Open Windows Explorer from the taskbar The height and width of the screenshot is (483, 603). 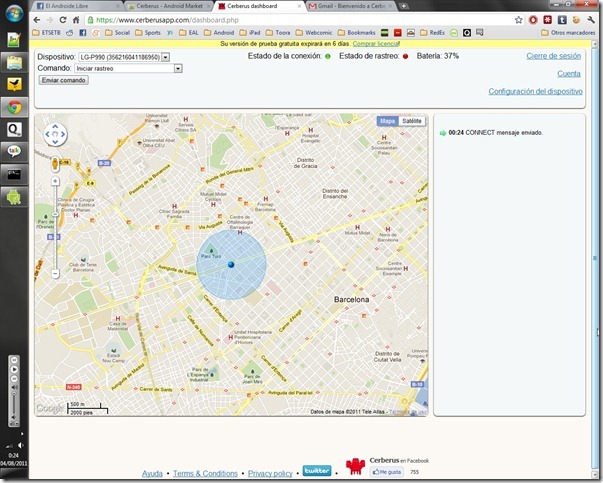(14, 63)
